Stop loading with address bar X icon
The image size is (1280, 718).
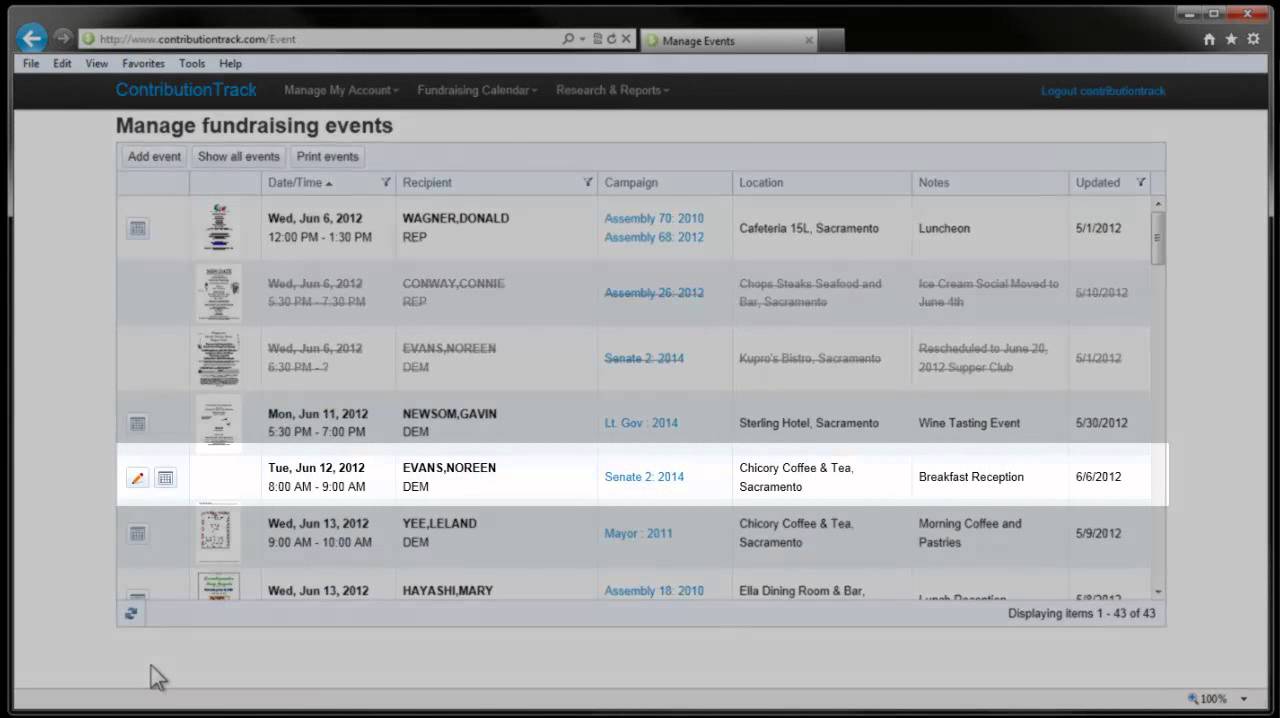626,39
